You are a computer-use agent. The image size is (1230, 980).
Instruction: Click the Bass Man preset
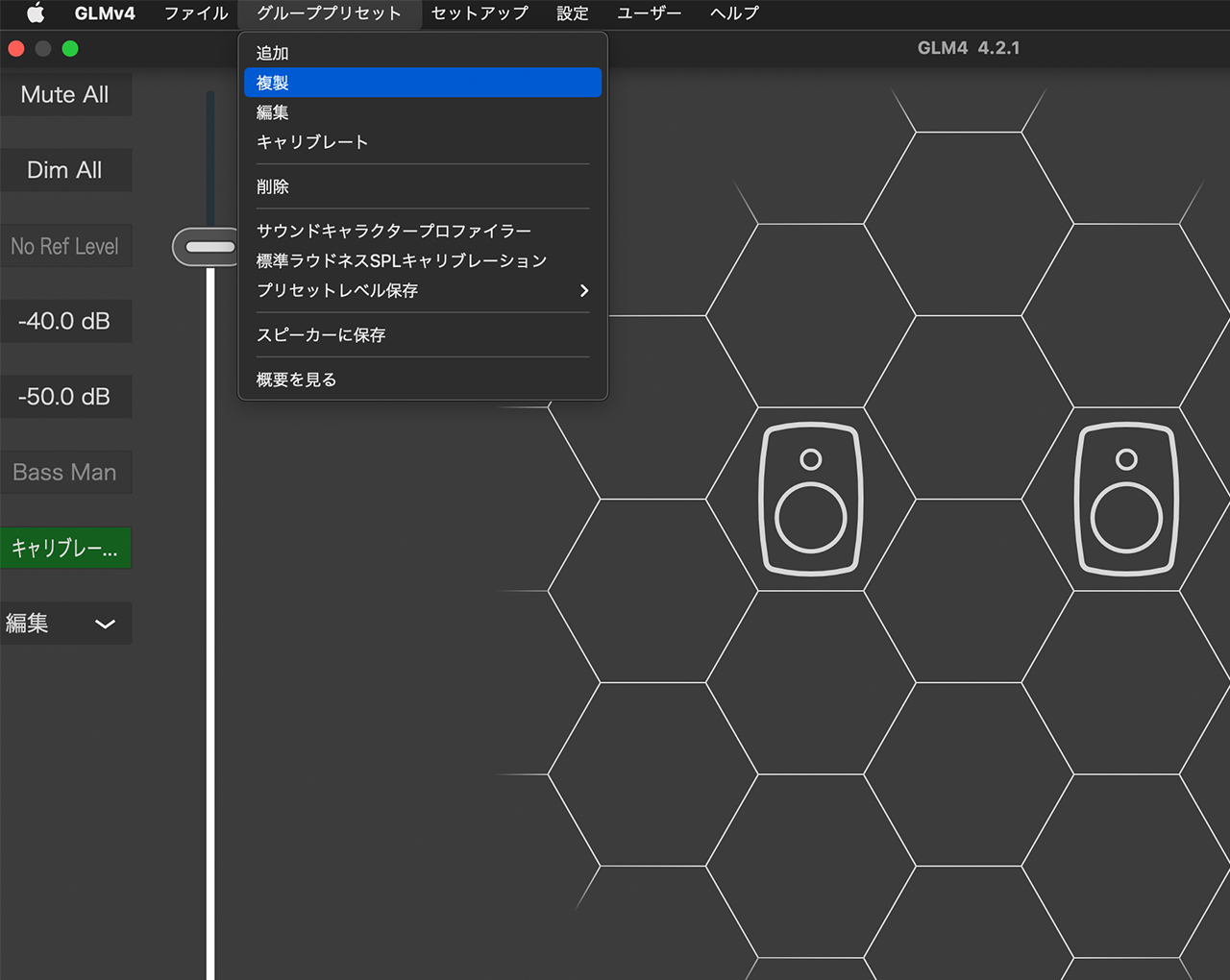[65, 472]
